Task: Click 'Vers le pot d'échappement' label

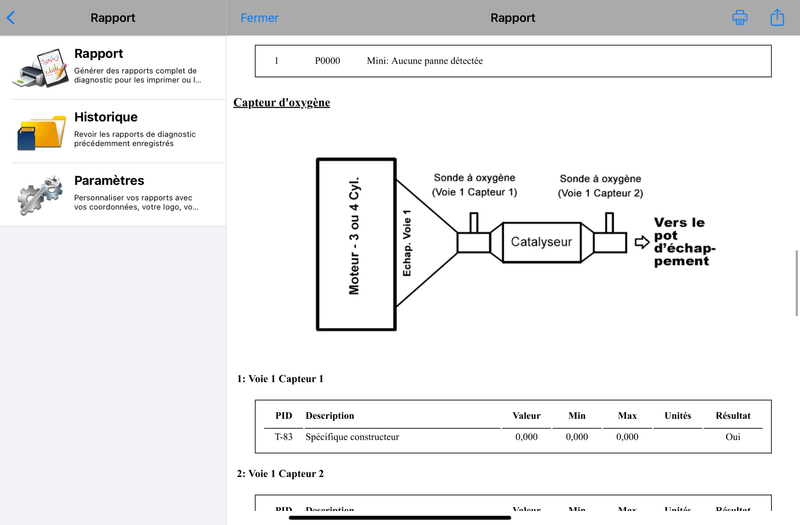Action: pos(685,242)
